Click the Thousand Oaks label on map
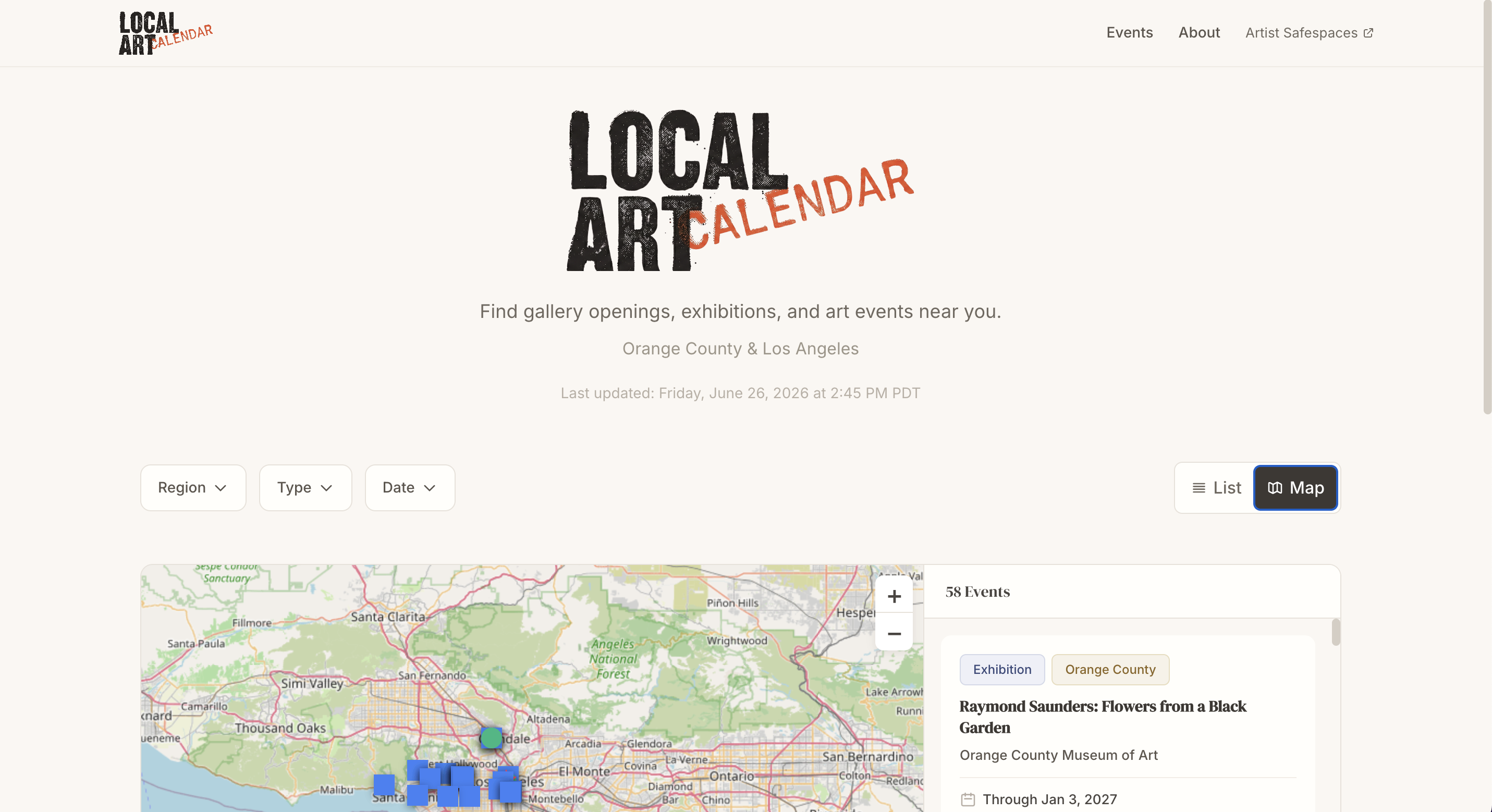 pyautogui.click(x=280, y=728)
